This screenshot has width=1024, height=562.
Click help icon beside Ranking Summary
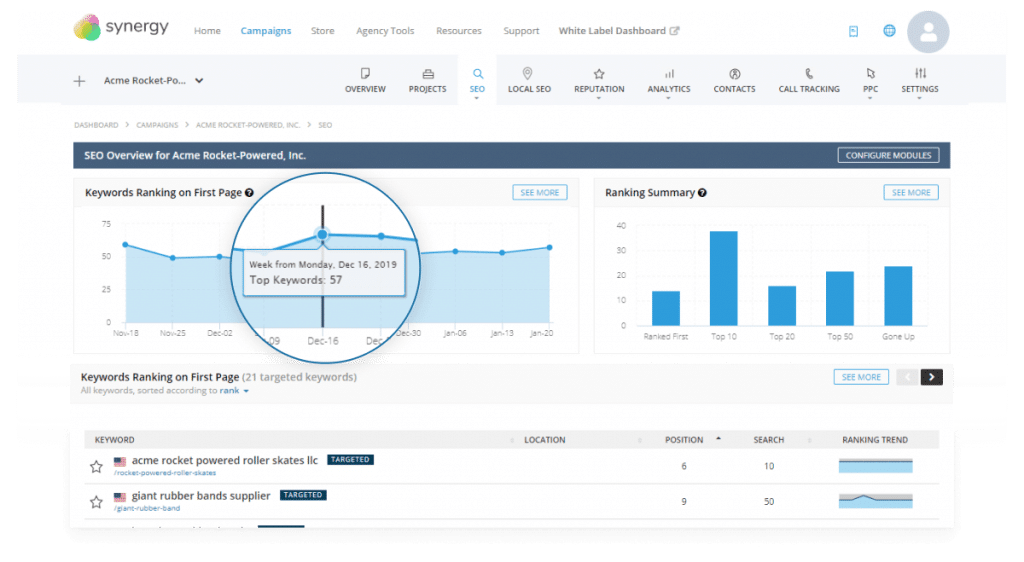tap(702, 193)
